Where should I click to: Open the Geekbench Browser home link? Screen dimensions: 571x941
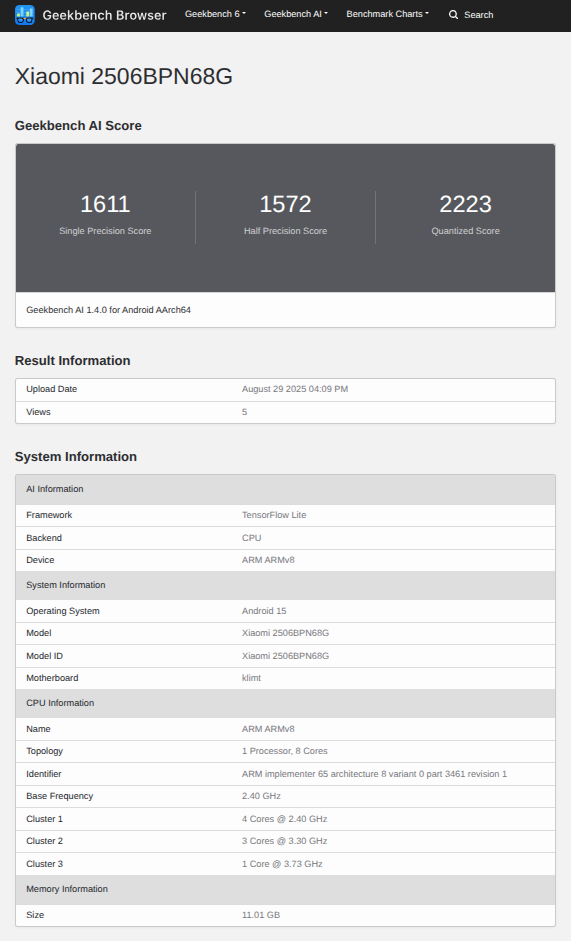click(x=91, y=15)
